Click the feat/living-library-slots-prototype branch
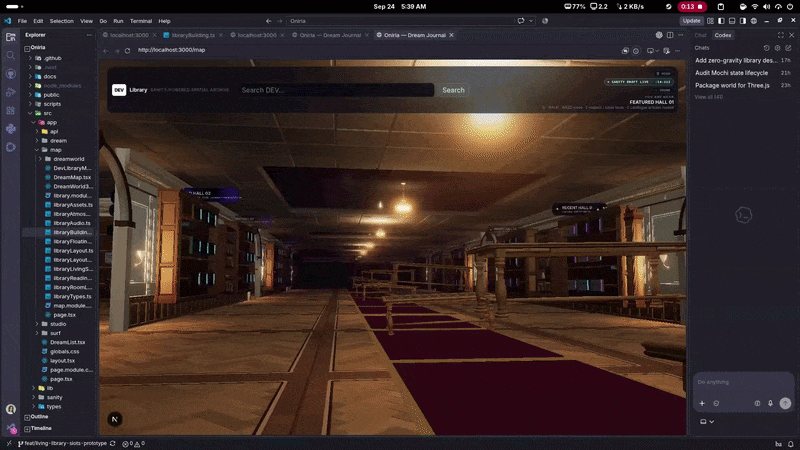 click(62, 444)
